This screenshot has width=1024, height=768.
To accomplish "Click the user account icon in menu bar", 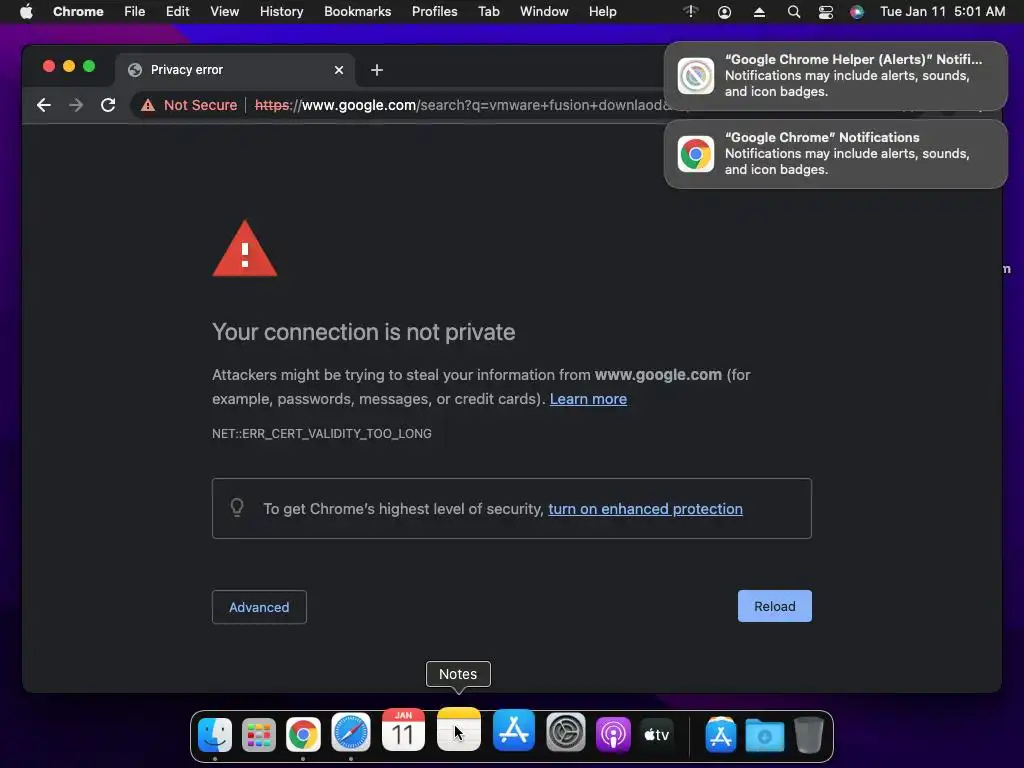I will click(724, 12).
